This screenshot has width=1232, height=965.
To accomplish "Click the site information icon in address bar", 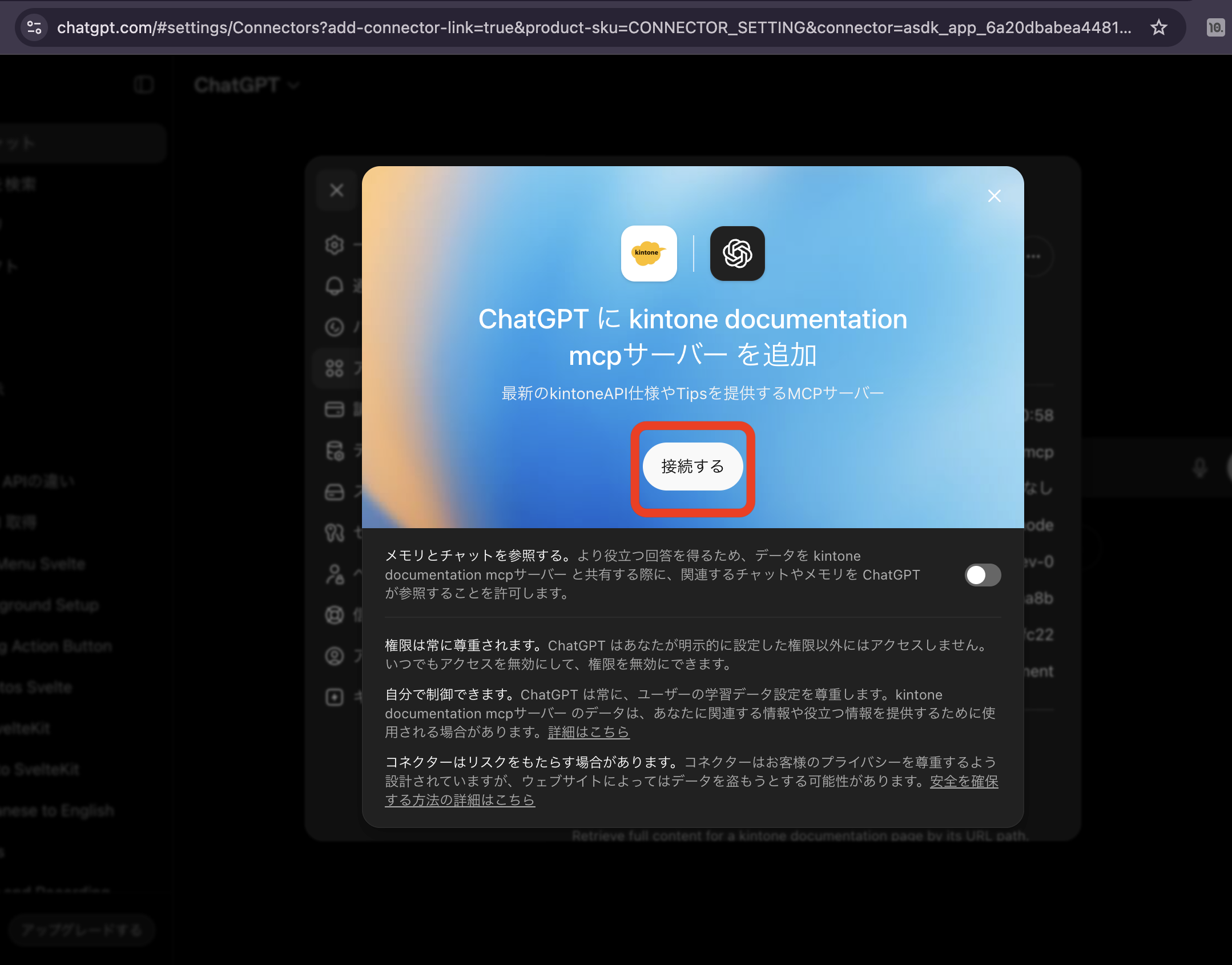I will click(x=34, y=27).
